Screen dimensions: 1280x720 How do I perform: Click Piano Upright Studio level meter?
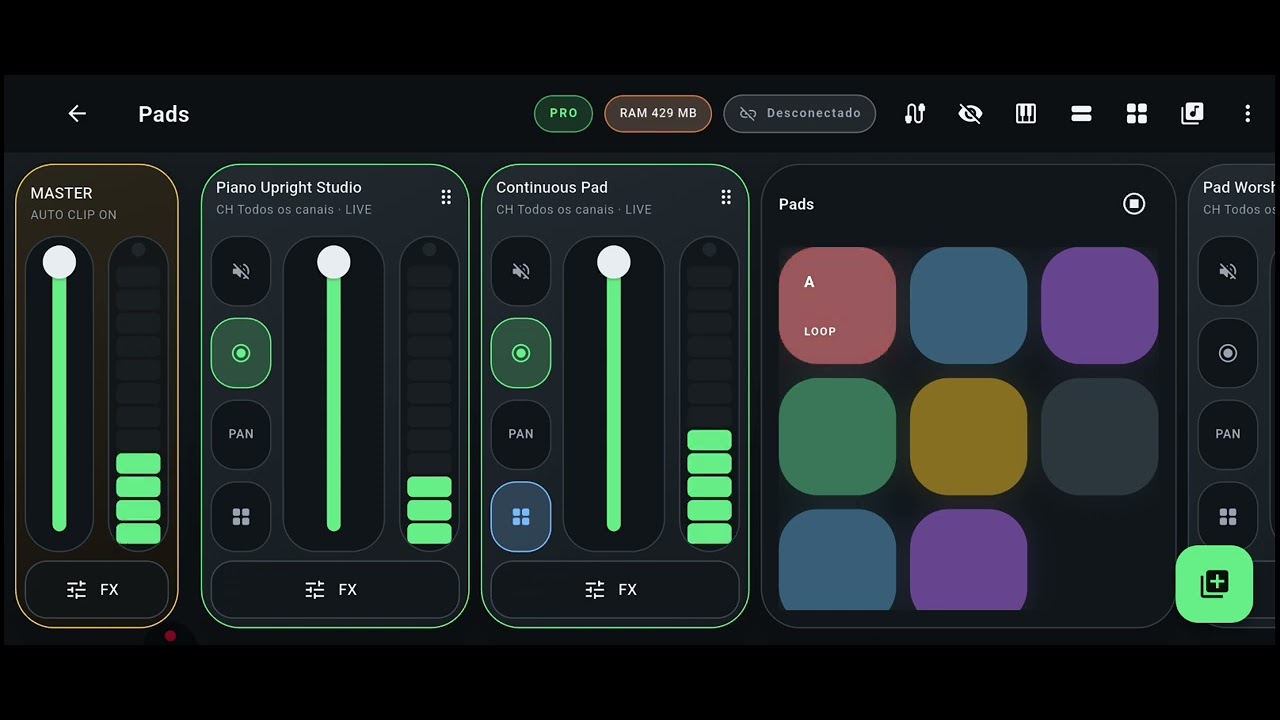(x=429, y=393)
